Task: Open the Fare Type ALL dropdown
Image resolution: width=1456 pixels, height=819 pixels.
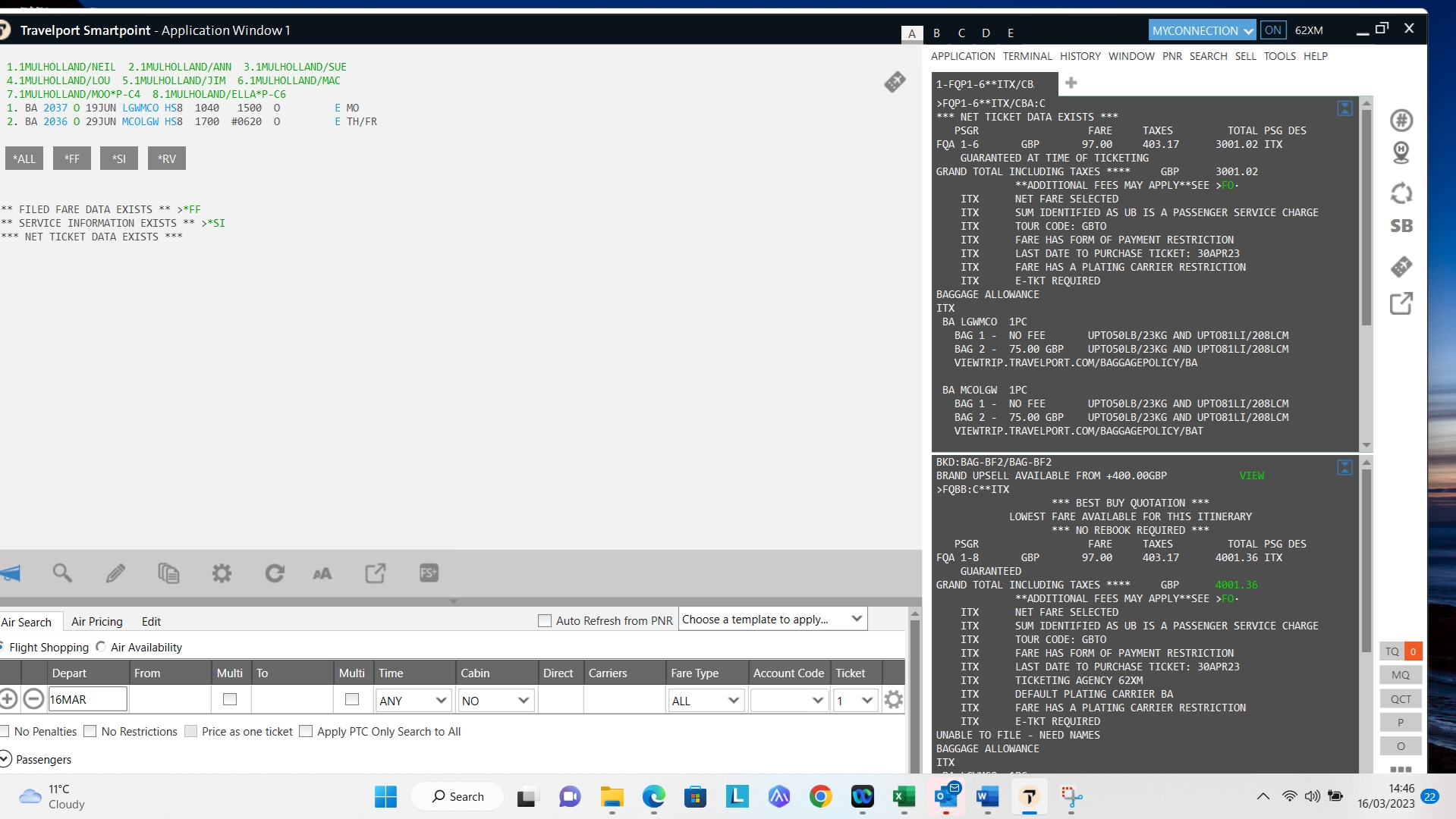Action: [705, 701]
